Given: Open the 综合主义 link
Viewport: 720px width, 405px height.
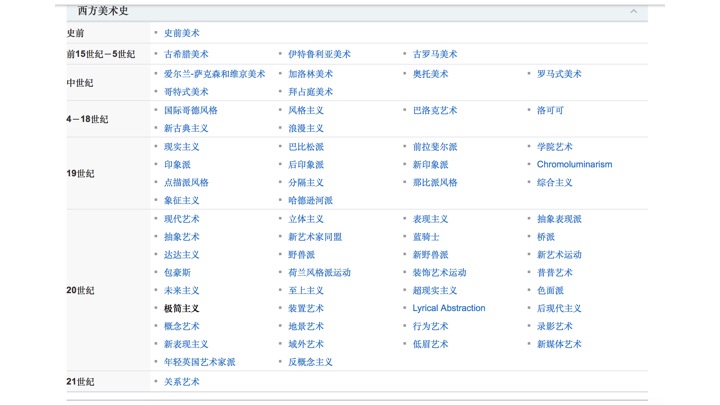Looking at the screenshot, I should [555, 182].
